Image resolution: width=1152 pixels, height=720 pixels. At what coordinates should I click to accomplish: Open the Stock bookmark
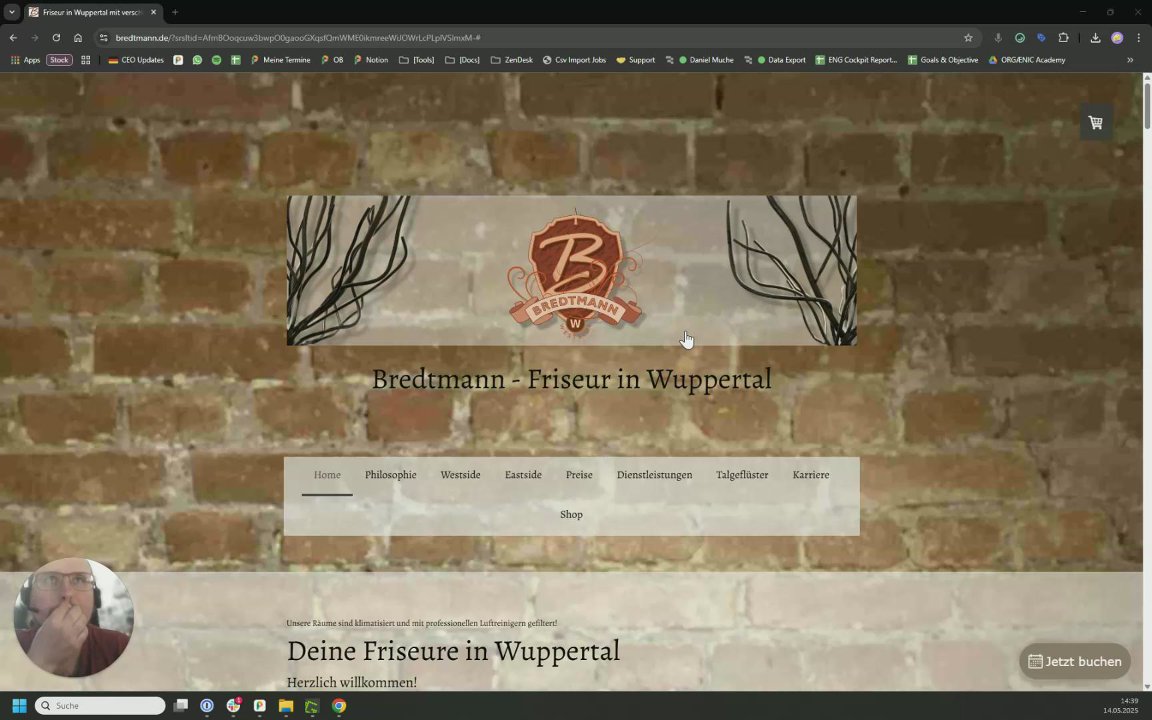60,60
